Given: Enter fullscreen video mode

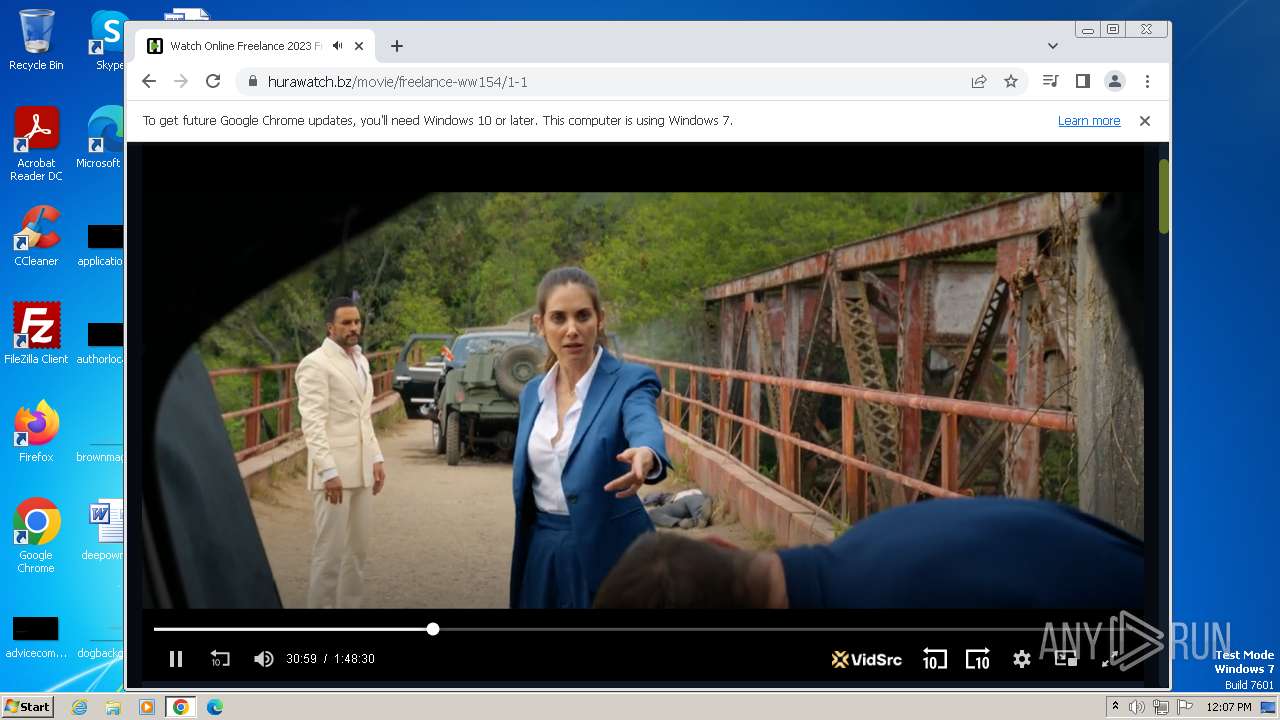Looking at the screenshot, I should tap(1110, 659).
